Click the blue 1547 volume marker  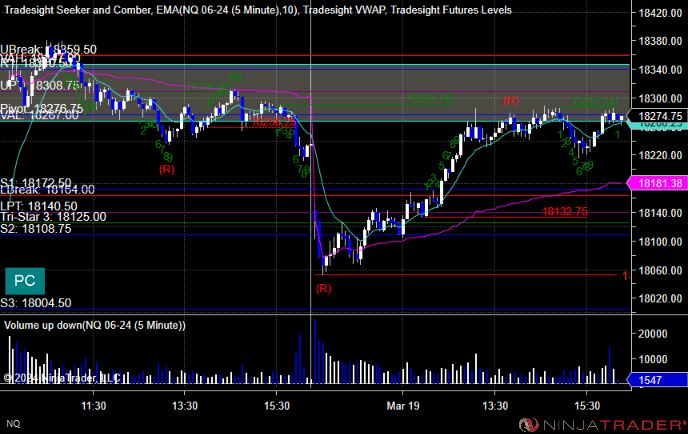point(658,380)
